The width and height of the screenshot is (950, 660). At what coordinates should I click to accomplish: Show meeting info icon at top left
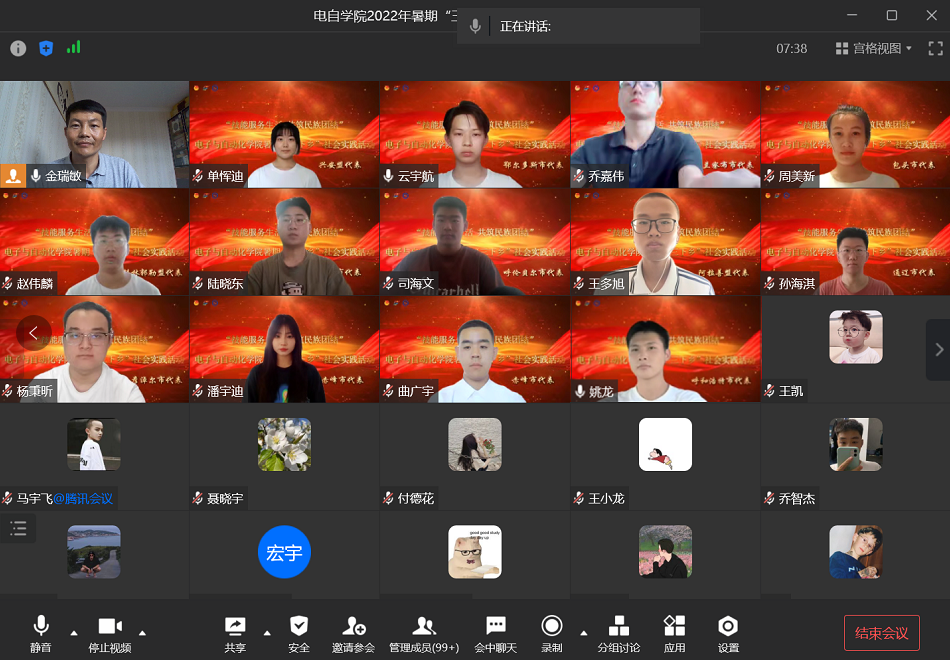click(18, 48)
